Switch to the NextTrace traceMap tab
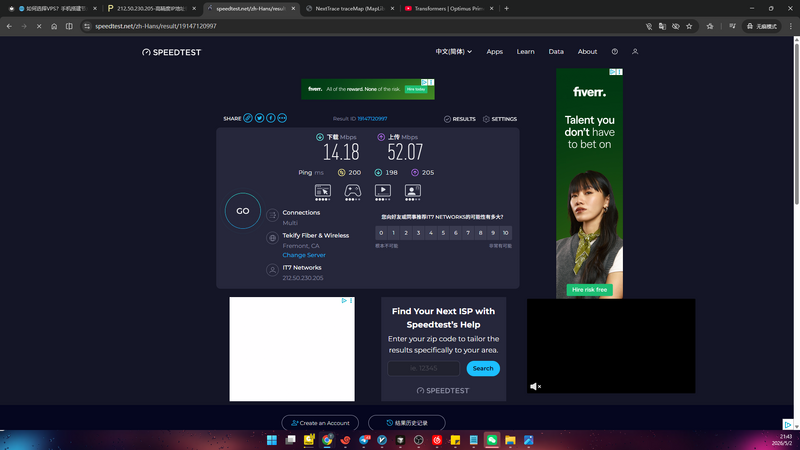Viewport: 800px width, 450px height. pos(350,9)
